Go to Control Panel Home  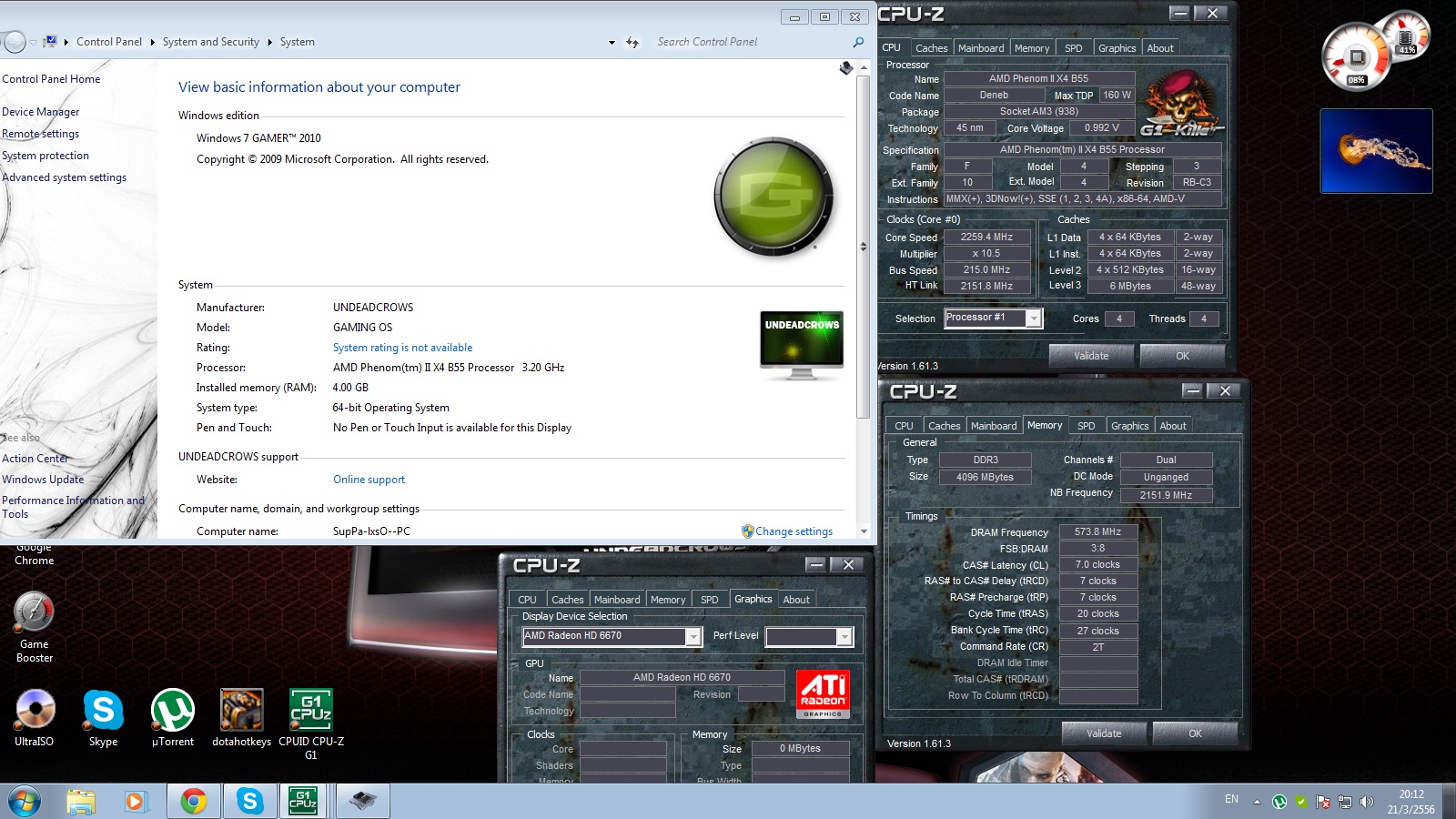pos(51,79)
